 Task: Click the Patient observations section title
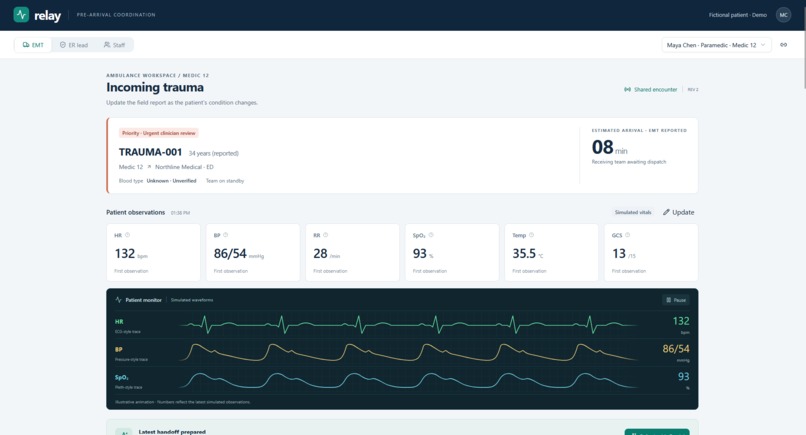click(x=136, y=212)
